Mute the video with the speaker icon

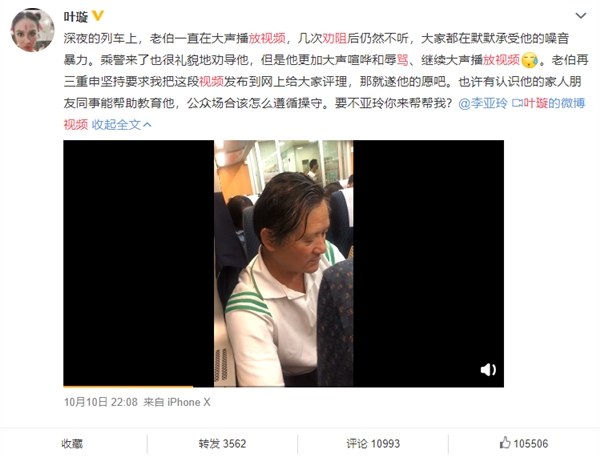[488, 369]
